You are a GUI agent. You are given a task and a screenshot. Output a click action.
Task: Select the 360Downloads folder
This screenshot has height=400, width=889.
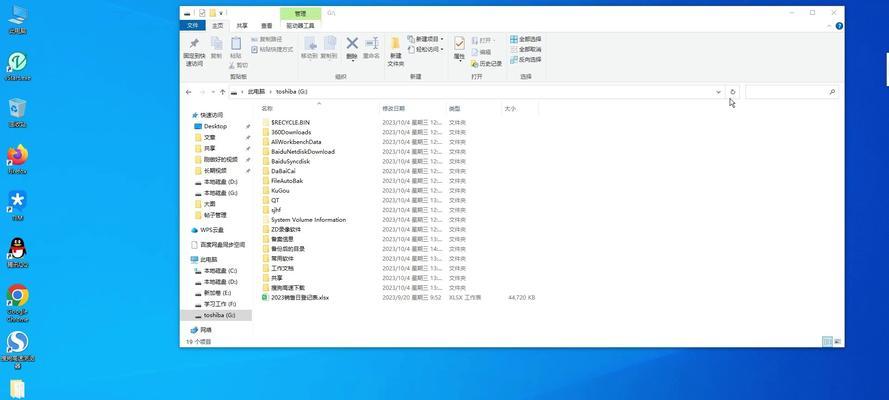[x=291, y=132]
